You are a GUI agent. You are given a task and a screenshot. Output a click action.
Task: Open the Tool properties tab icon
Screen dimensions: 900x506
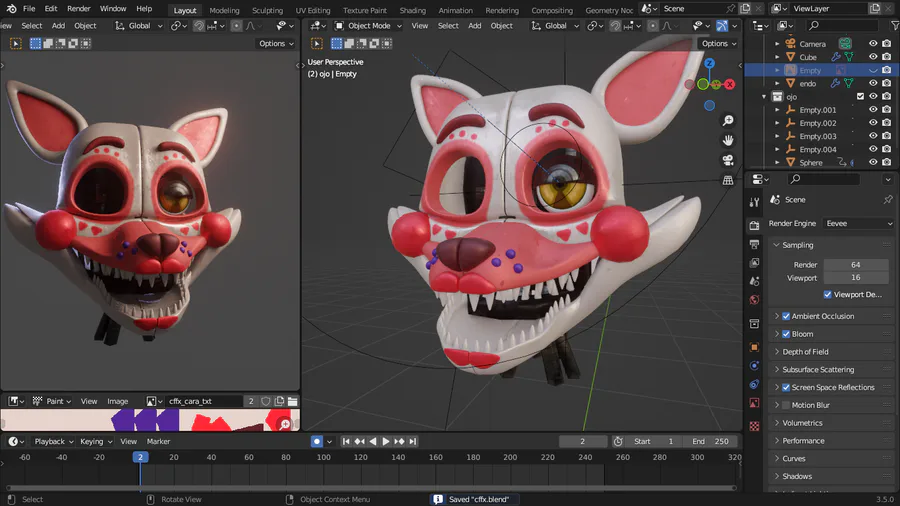[x=754, y=202]
